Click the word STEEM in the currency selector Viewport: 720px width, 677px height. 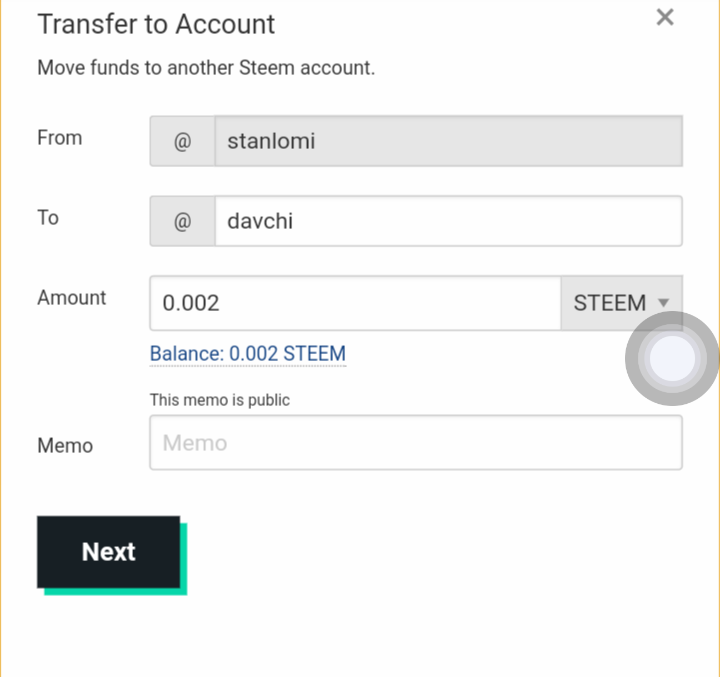point(609,303)
